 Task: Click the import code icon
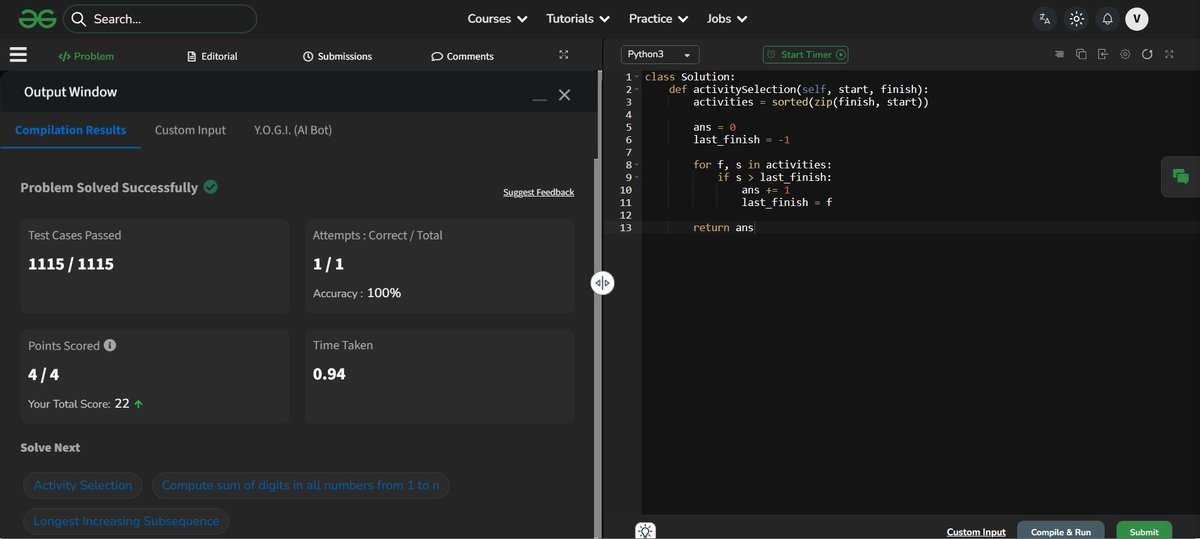[x=1103, y=55]
